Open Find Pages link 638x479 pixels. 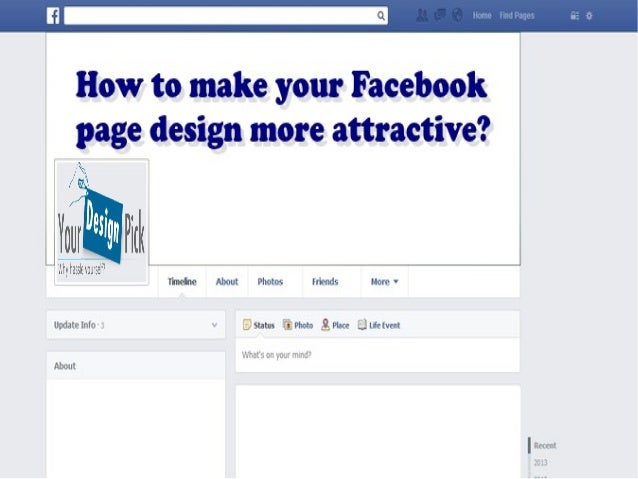pos(517,15)
